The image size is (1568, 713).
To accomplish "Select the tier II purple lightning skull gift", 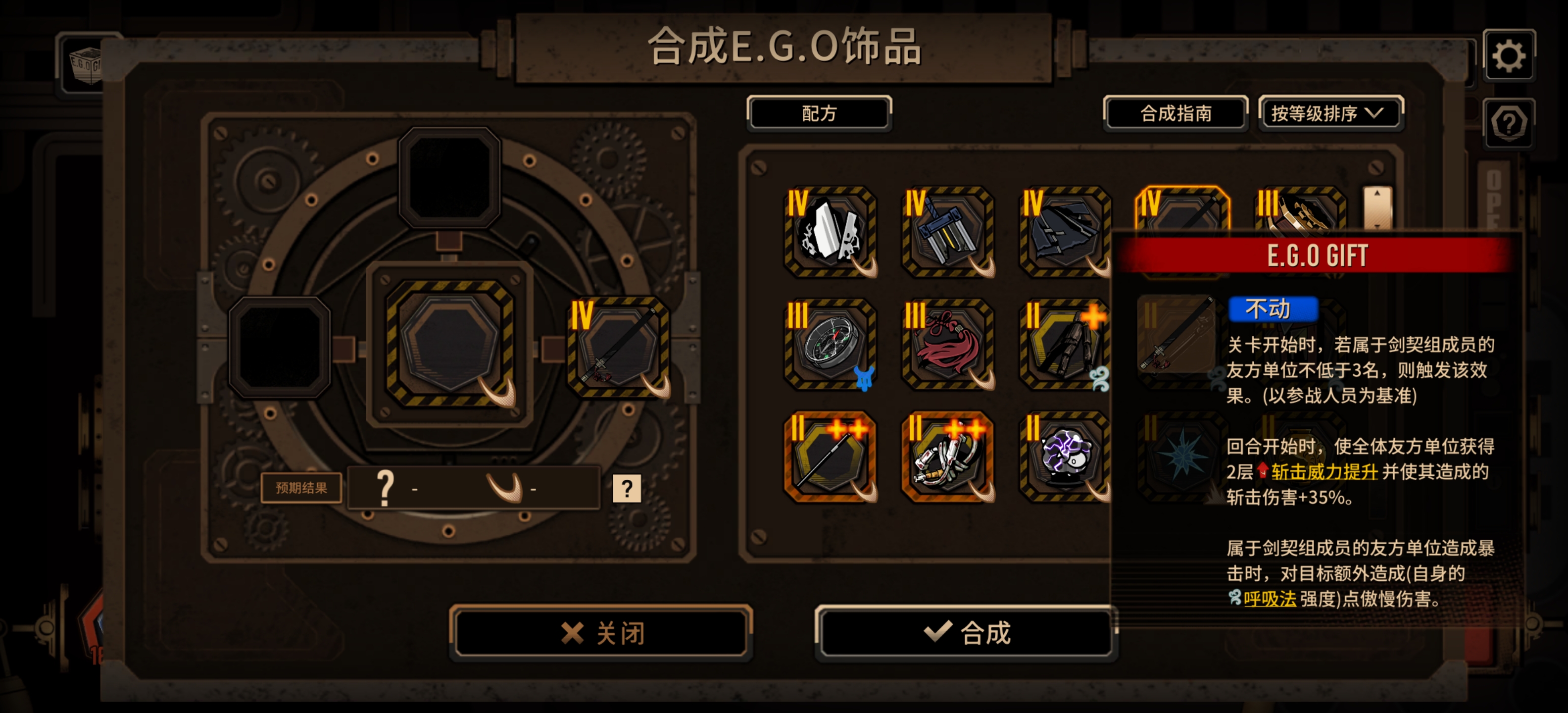I will coord(1066,458).
